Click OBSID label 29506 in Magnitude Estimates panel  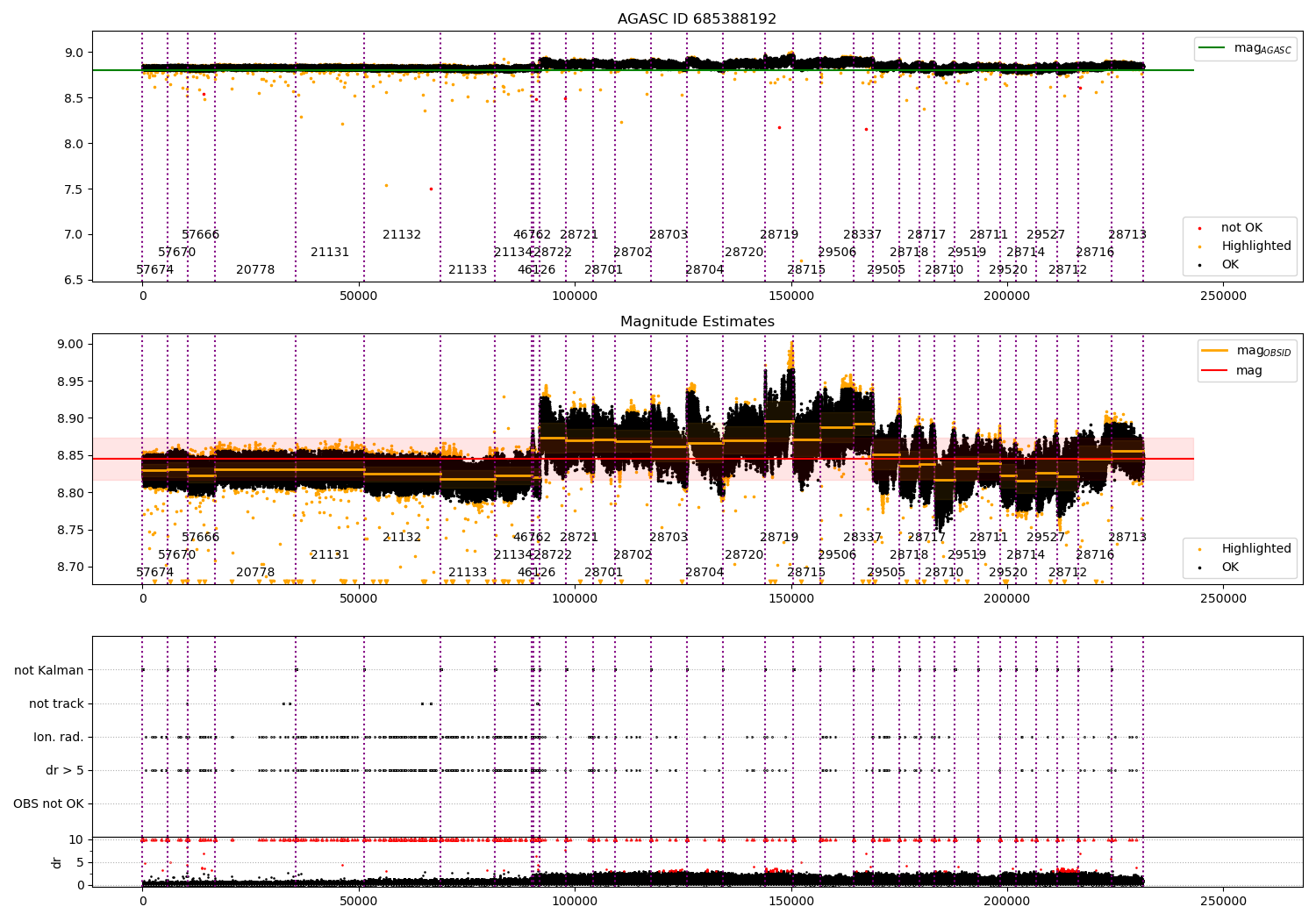coord(837,554)
